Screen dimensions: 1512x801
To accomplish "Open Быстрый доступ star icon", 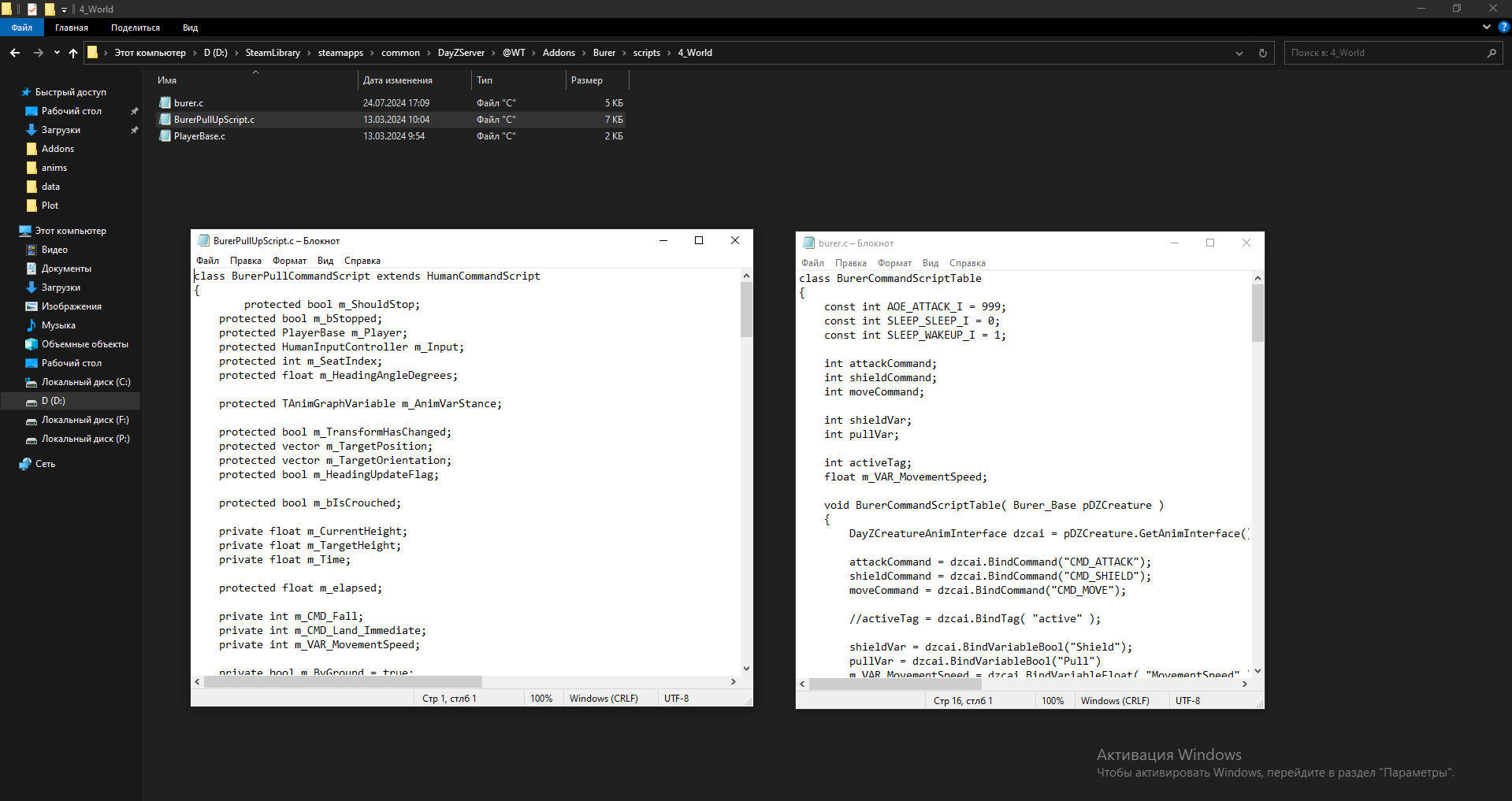I will click(26, 92).
